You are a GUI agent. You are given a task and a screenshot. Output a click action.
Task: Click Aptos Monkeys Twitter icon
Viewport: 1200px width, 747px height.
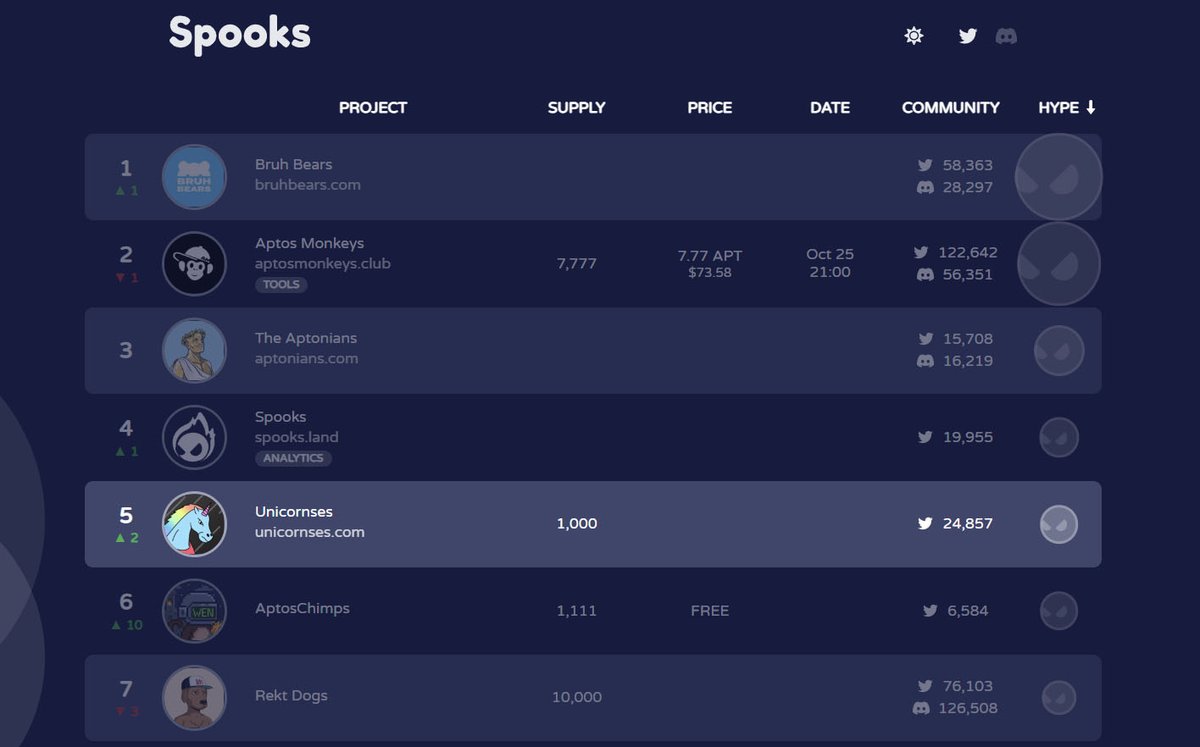coord(921,252)
